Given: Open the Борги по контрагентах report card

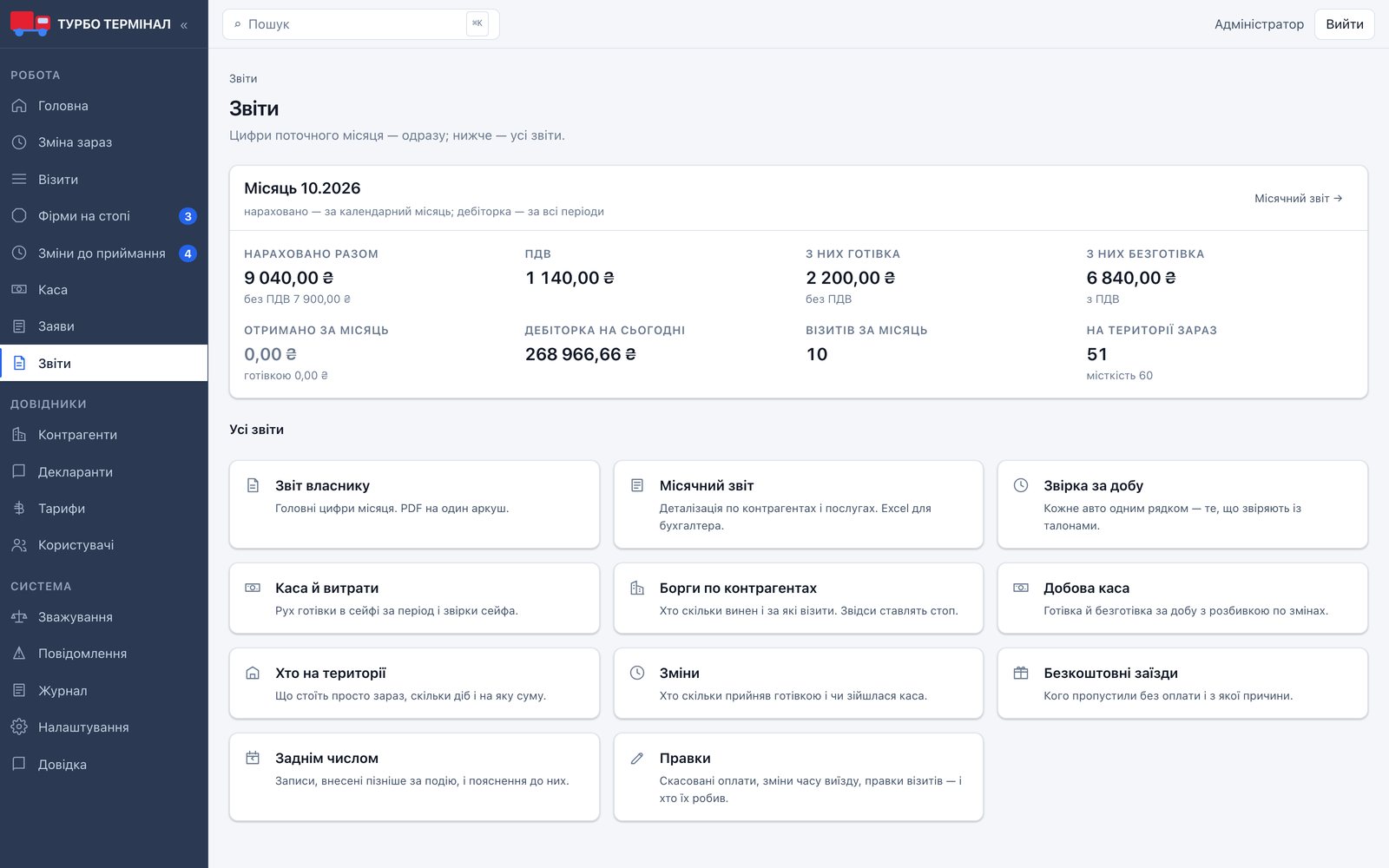Looking at the screenshot, I should click(x=799, y=598).
